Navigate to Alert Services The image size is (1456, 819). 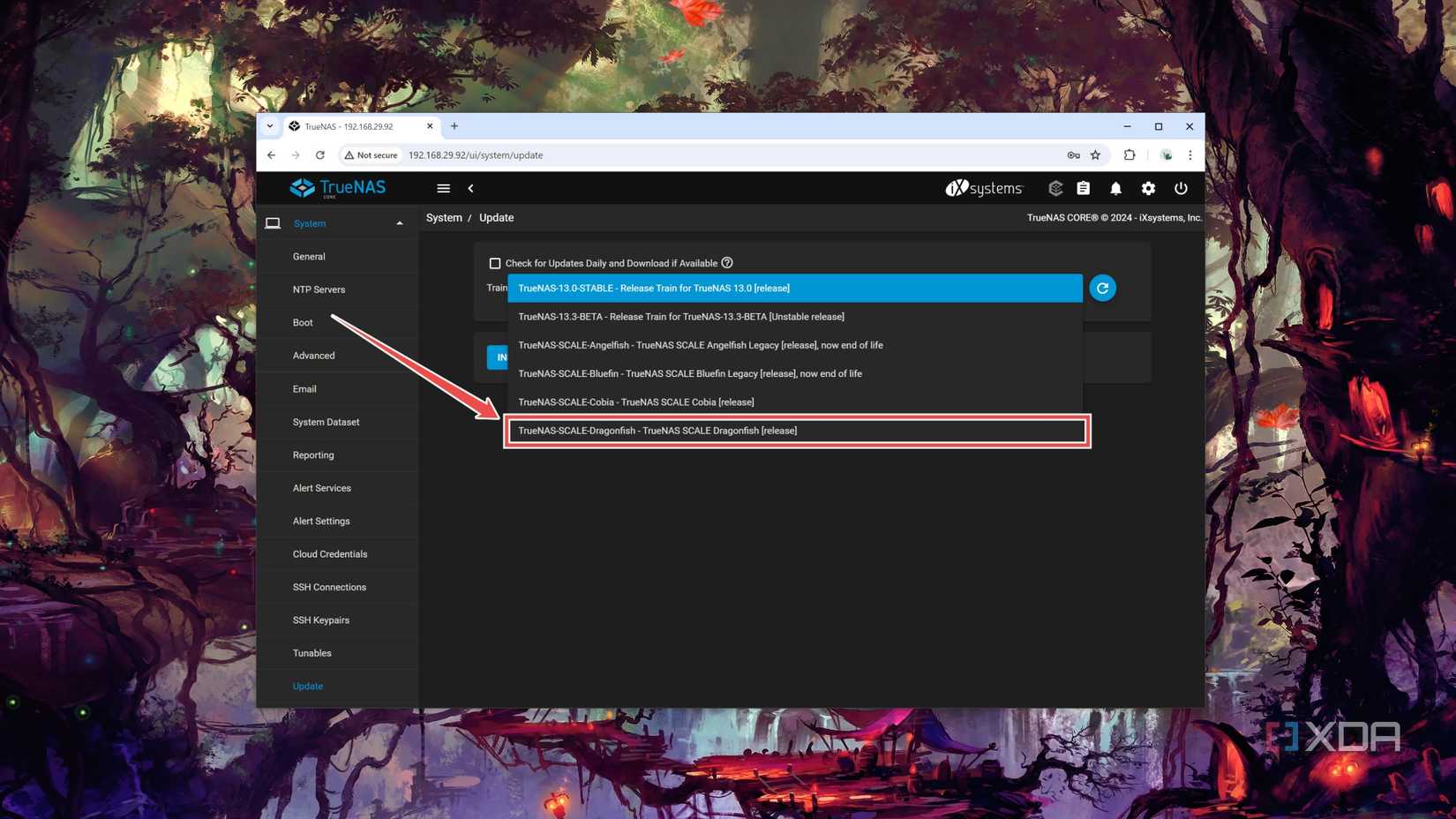321,488
